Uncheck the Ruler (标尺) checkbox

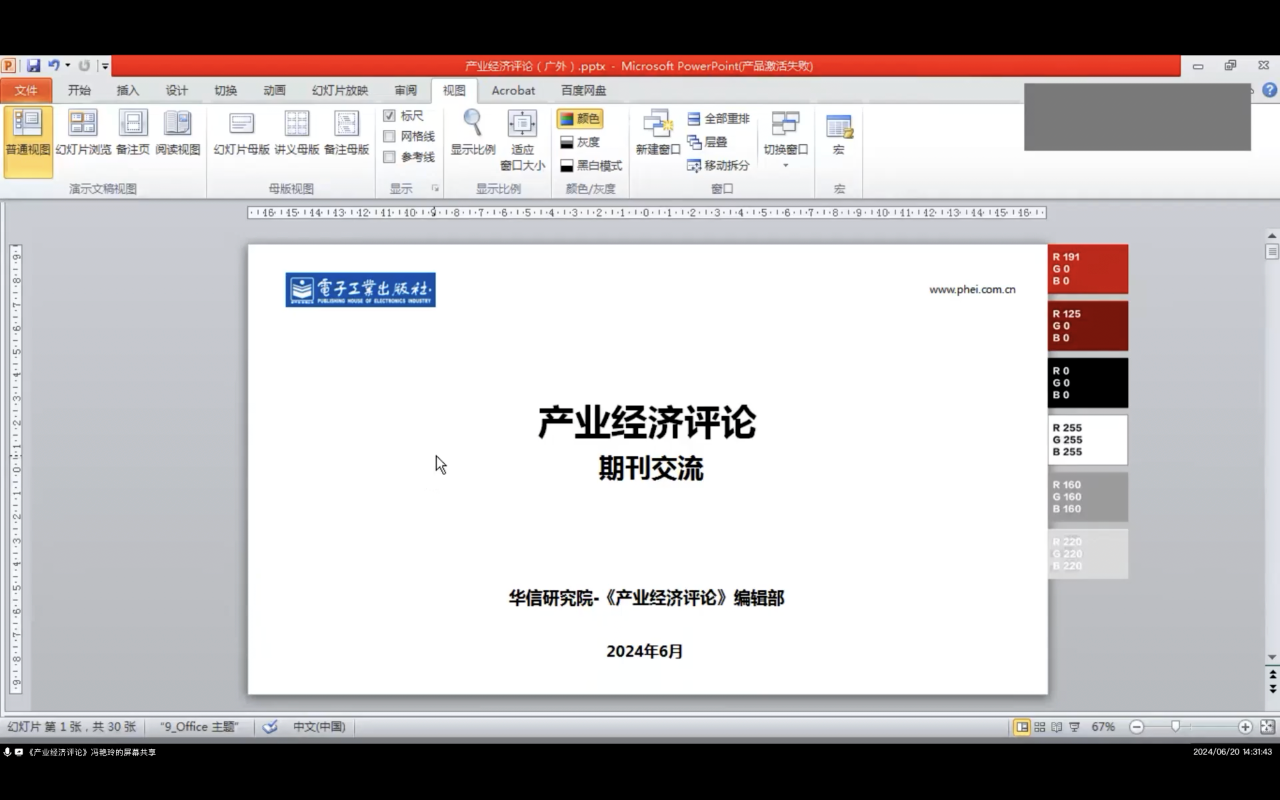[390, 116]
